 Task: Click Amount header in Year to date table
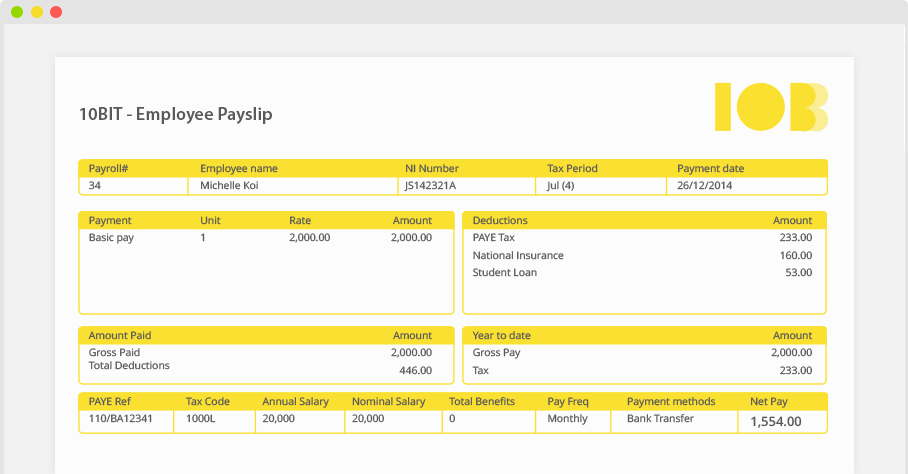[x=792, y=335]
